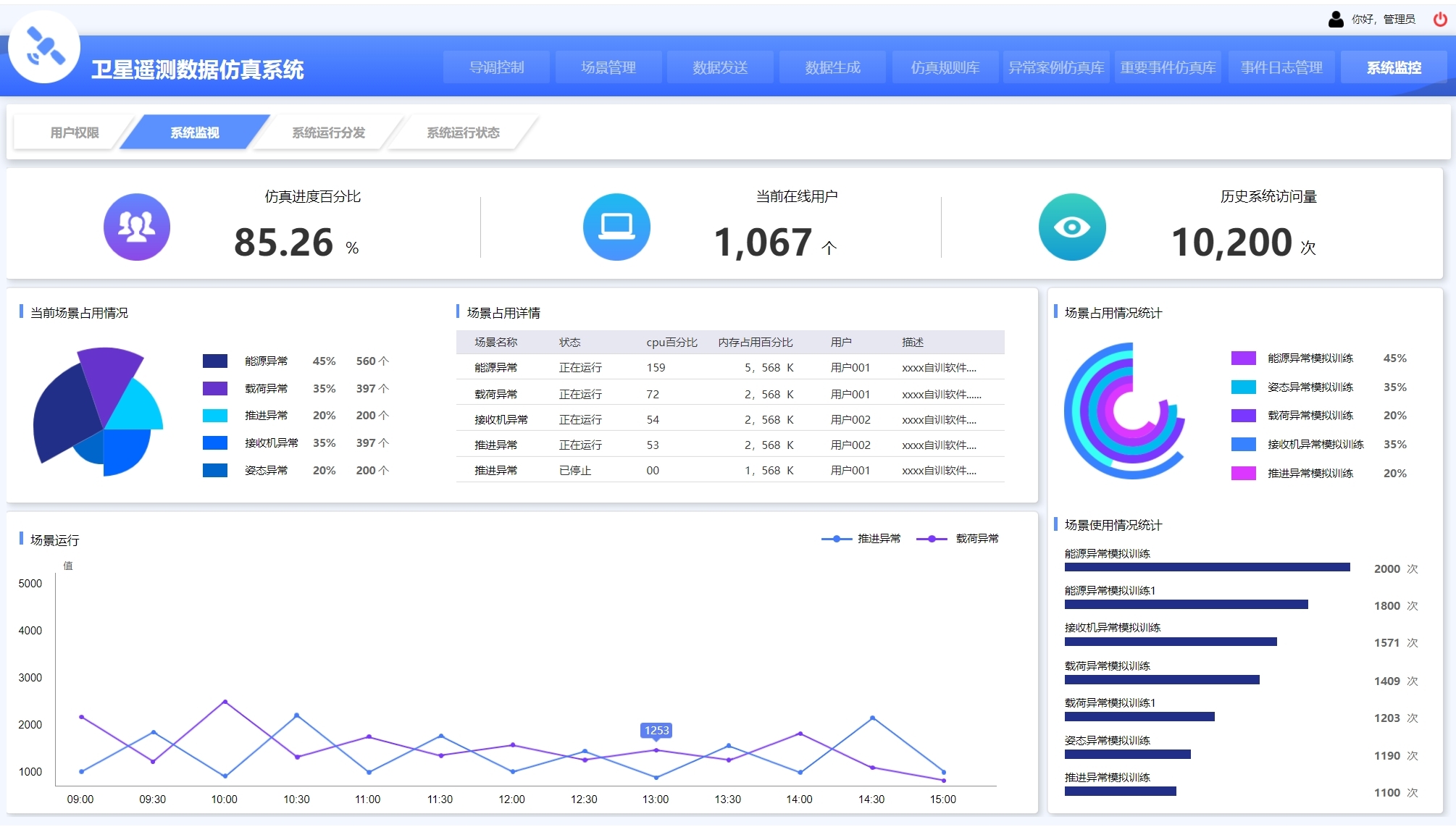This screenshot has height=827, width=1456.
Task: Click the satellite logo icon
Action: [x=44, y=47]
